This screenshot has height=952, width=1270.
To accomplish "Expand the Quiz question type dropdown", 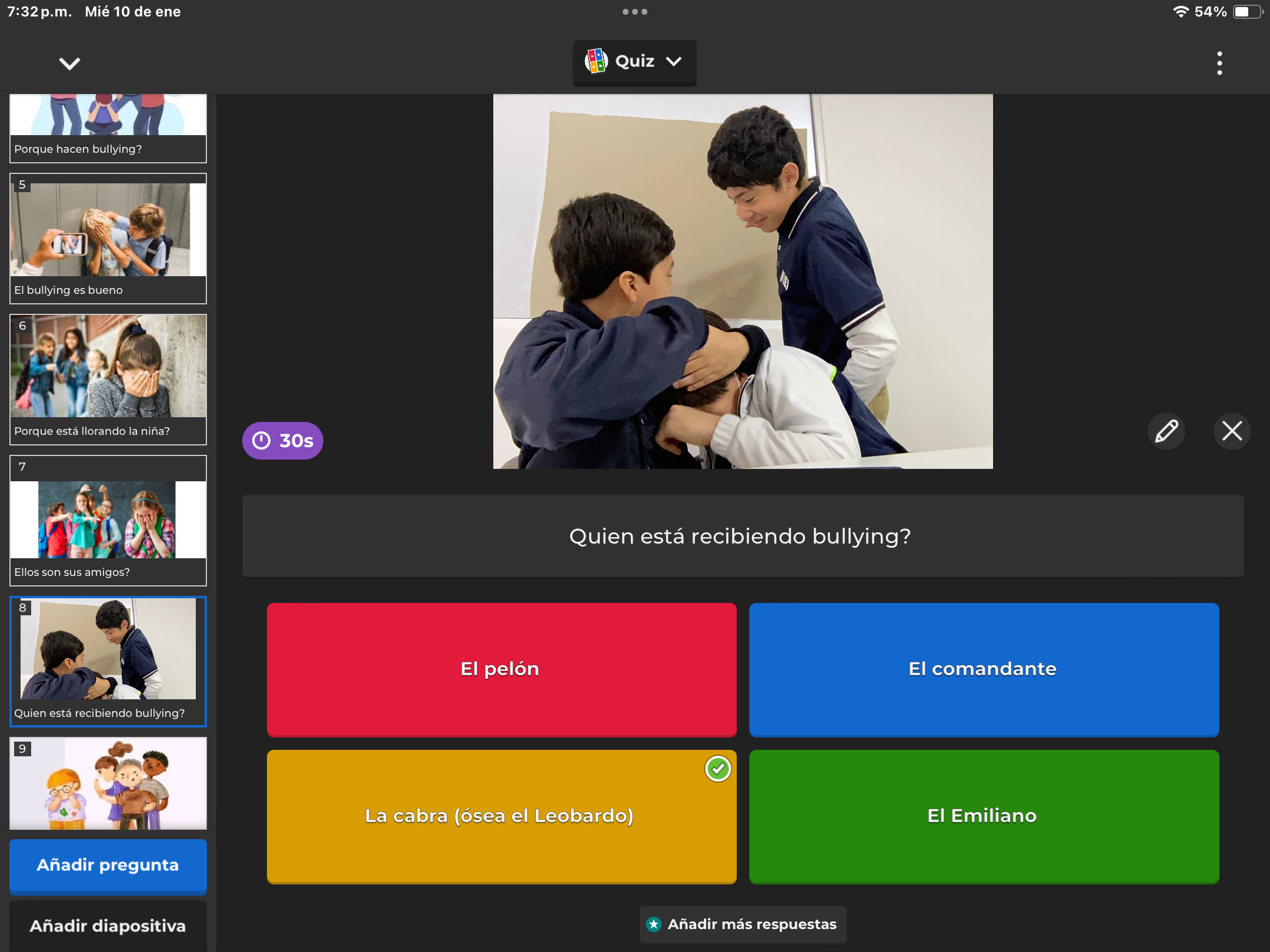I will point(674,61).
